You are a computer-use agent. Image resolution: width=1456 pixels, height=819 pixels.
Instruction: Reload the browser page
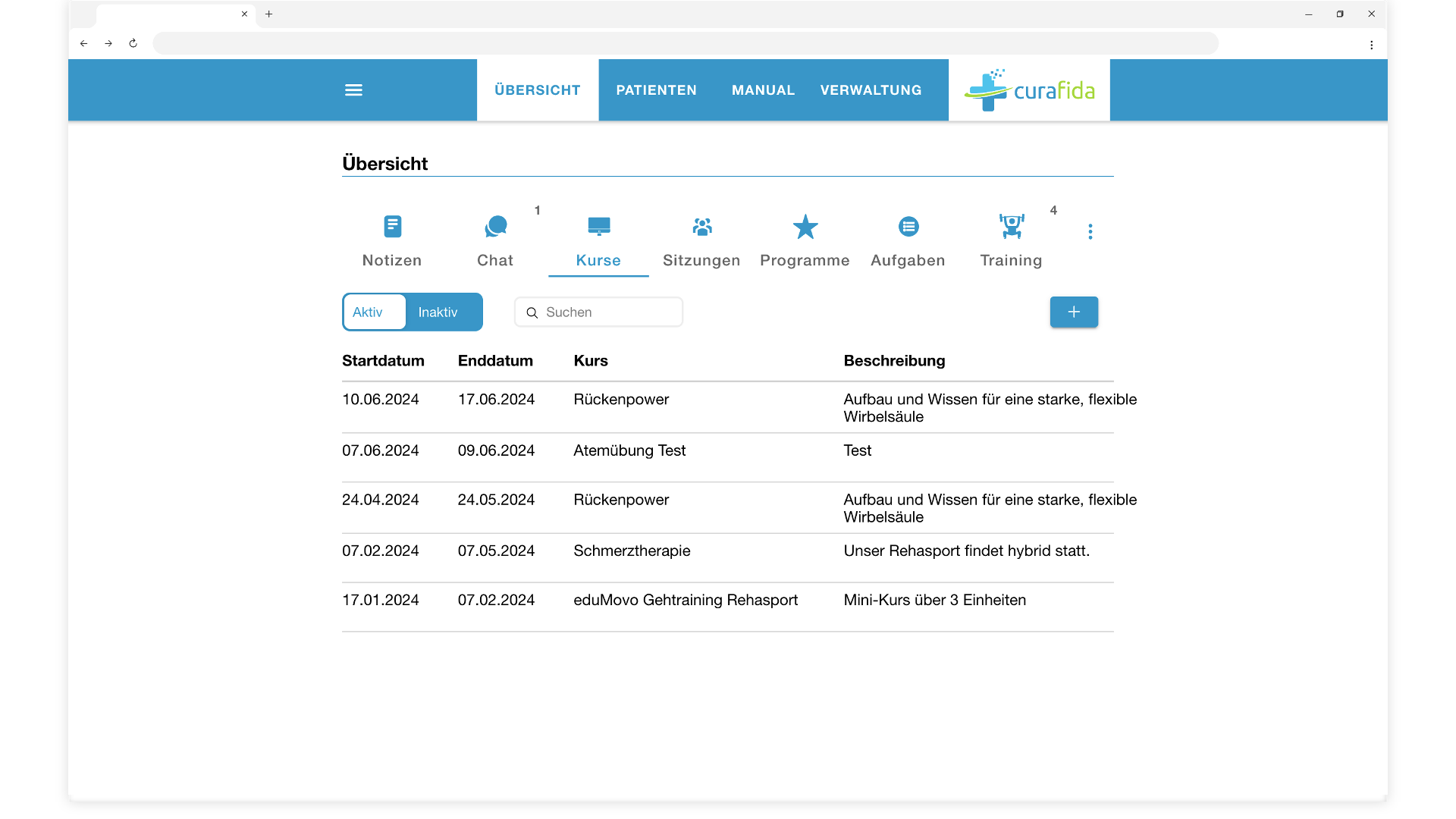point(133,43)
